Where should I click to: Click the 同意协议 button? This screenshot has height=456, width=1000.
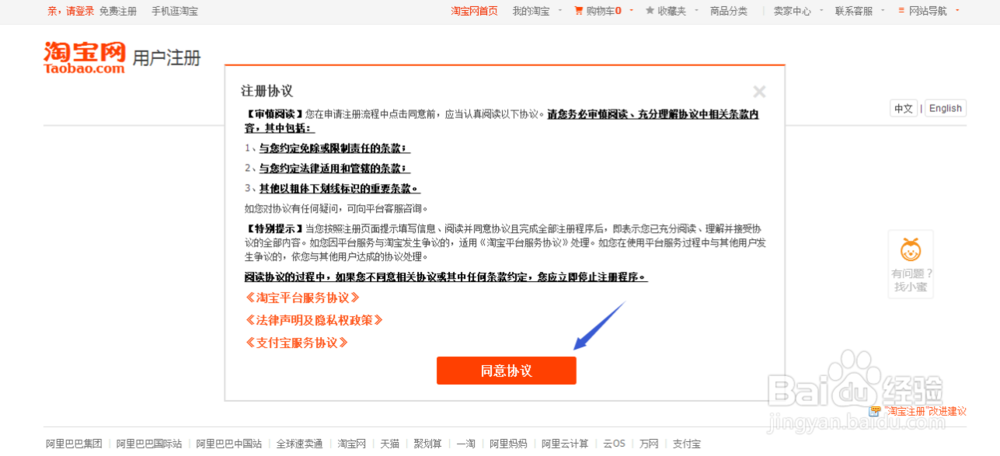[x=506, y=371]
